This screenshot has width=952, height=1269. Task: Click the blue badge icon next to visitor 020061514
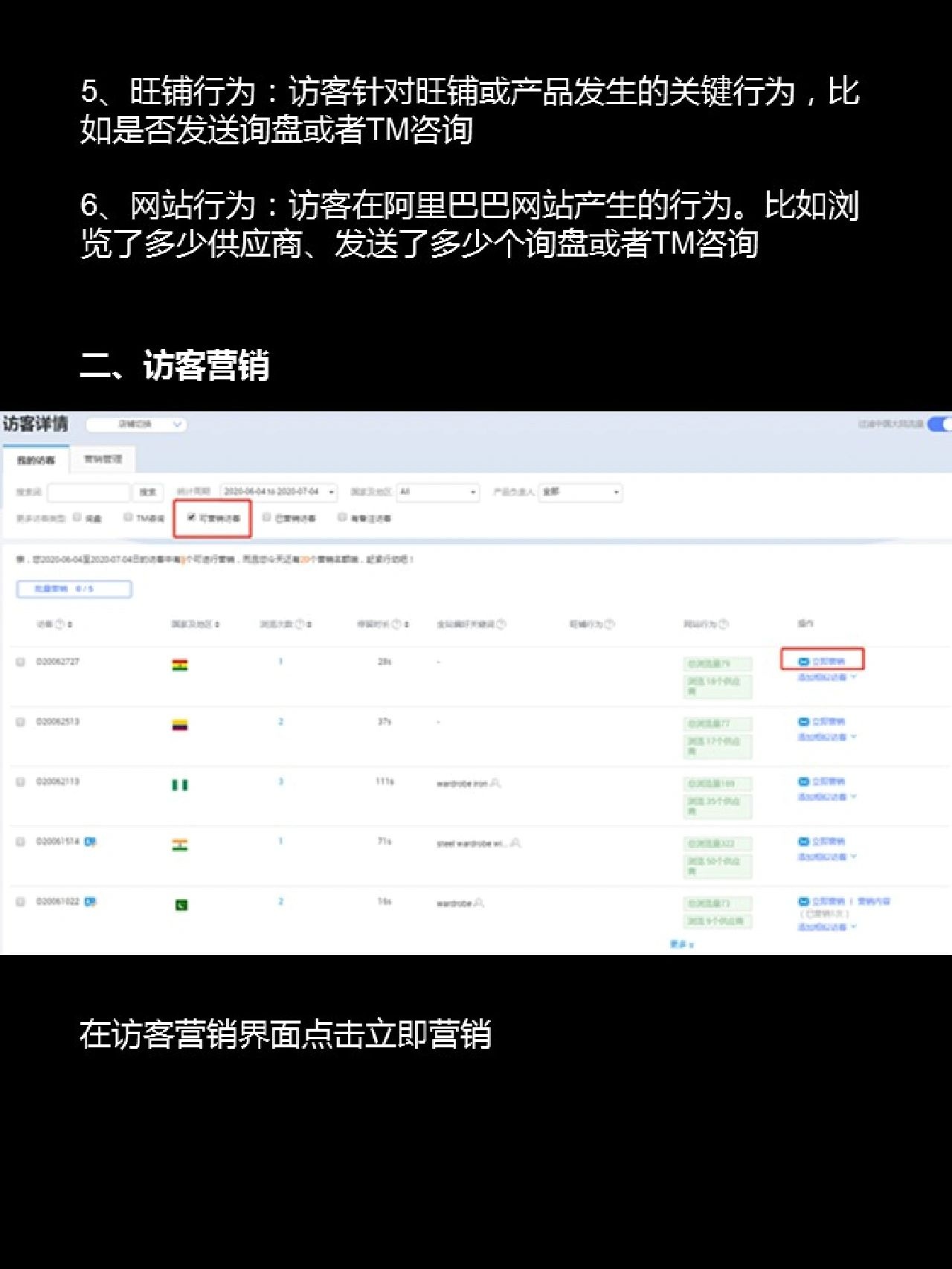coord(90,841)
